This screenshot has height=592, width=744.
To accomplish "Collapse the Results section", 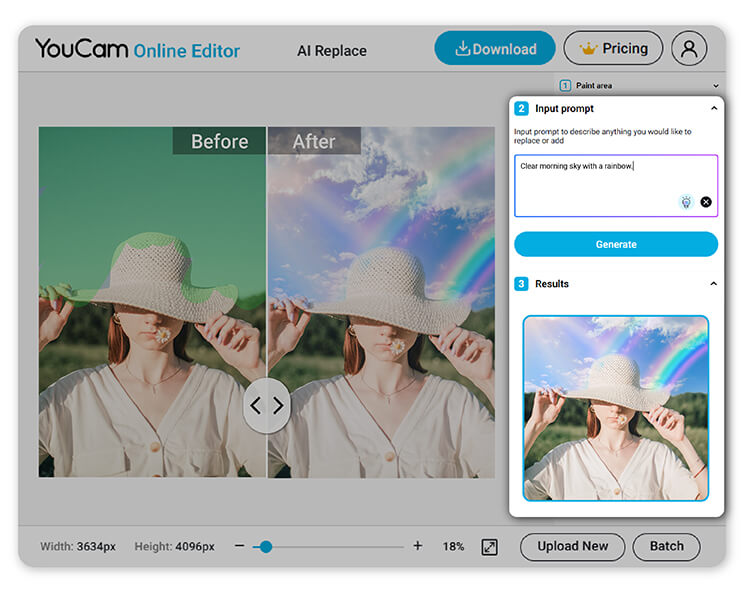I will pos(713,284).
